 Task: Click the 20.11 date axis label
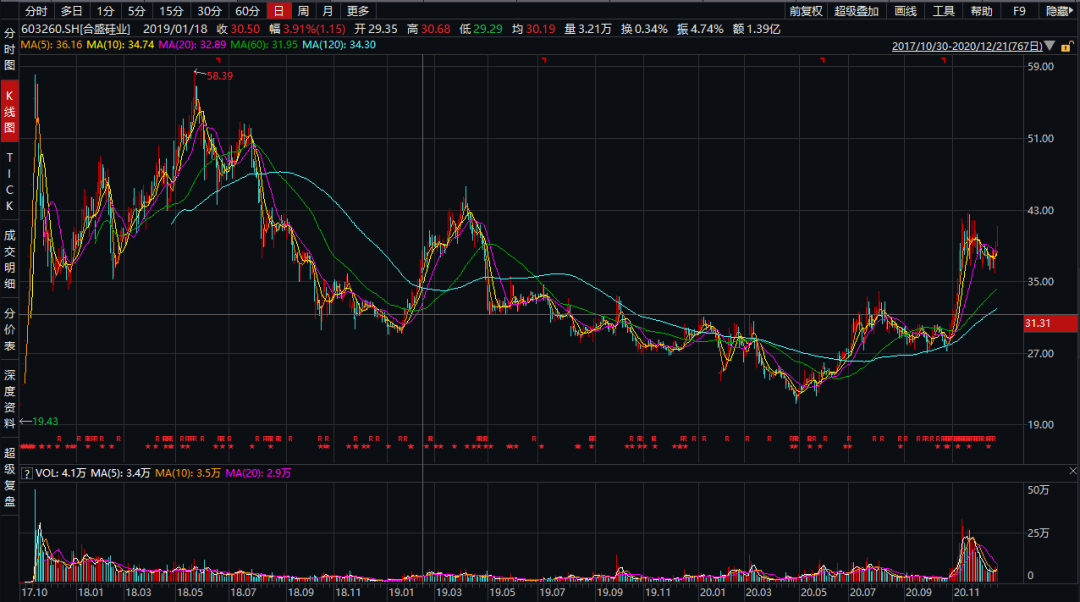coord(966,592)
